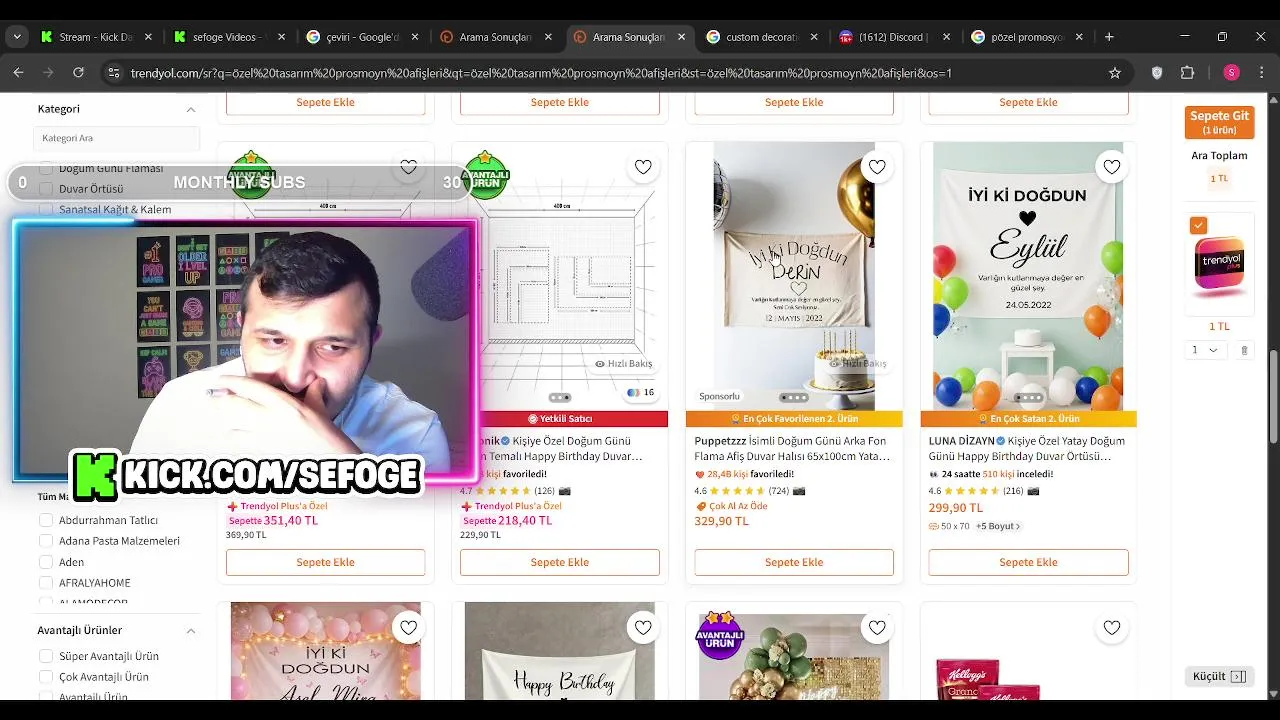The height and width of the screenshot is (720, 1280).
Task: Click Sepete Git cart button
Action: 1219,122
